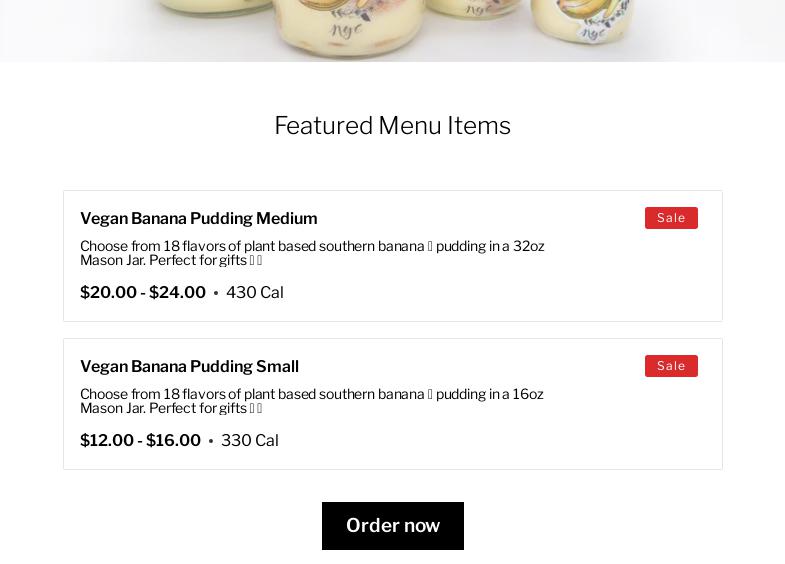The height and width of the screenshot is (564, 785).
Task: Open Vegan Banana Pudding Medium title
Action: click(198, 219)
